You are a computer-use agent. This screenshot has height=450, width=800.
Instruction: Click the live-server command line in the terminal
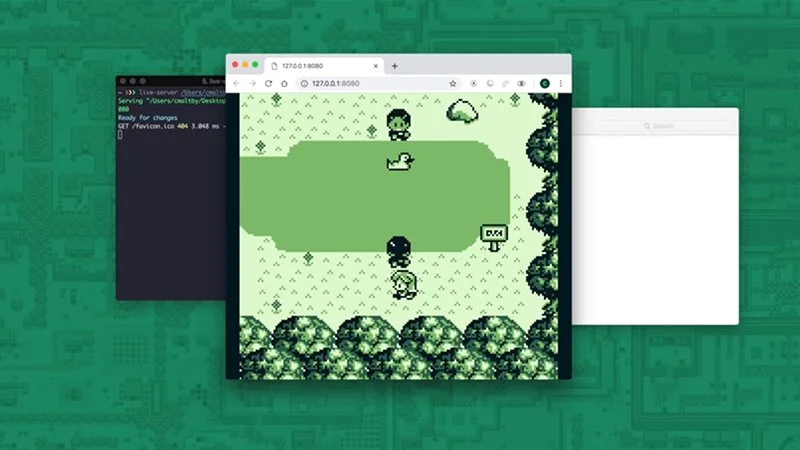click(x=171, y=92)
